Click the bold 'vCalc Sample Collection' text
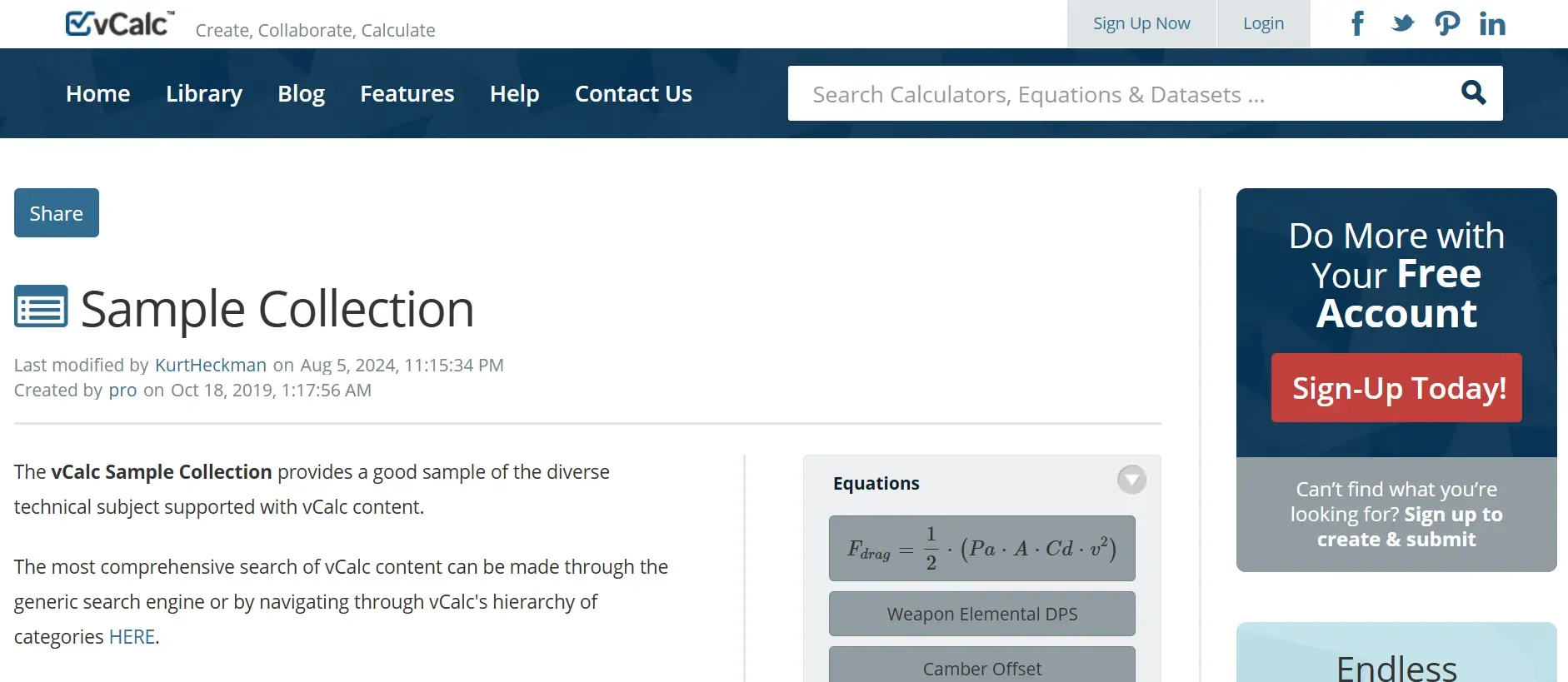Image resolution: width=1568 pixels, height=682 pixels. click(162, 472)
